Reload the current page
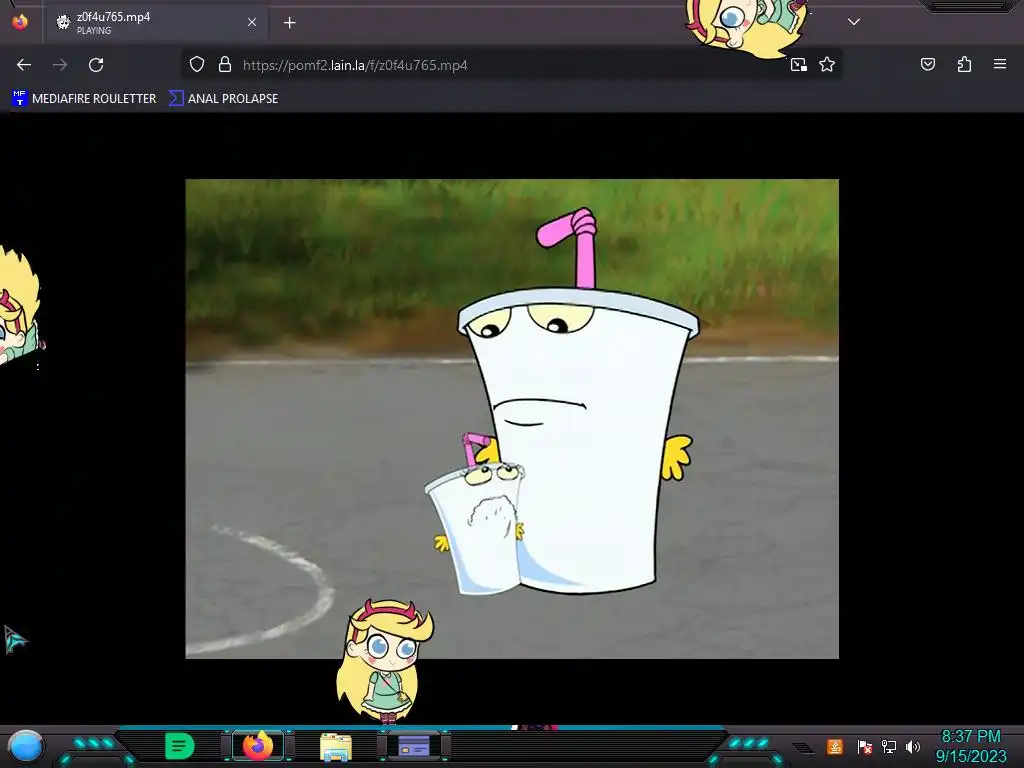1024x768 pixels. tap(96, 65)
